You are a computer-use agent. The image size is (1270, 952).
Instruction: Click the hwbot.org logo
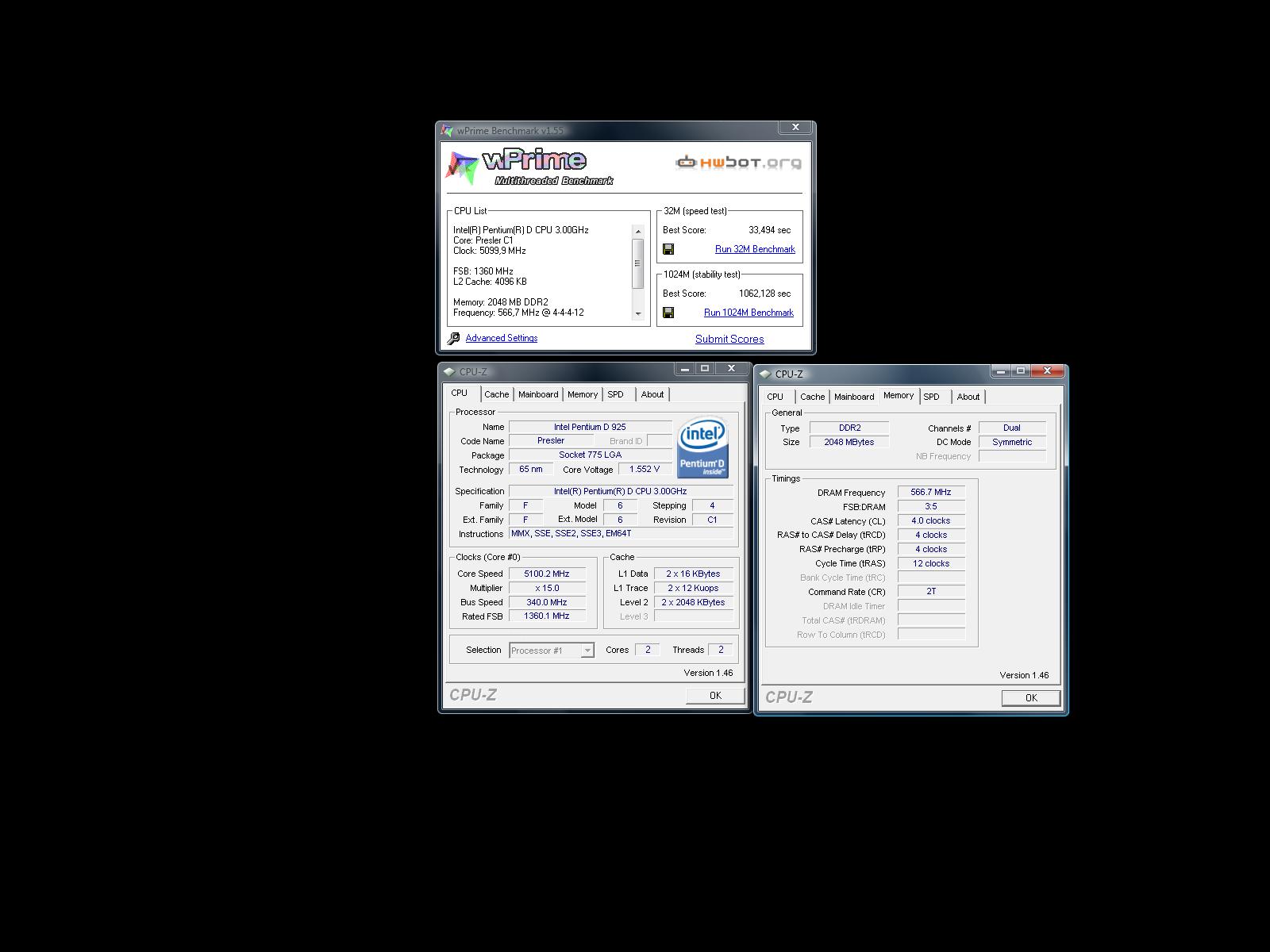pyautogui.click(x=738, y=163)
